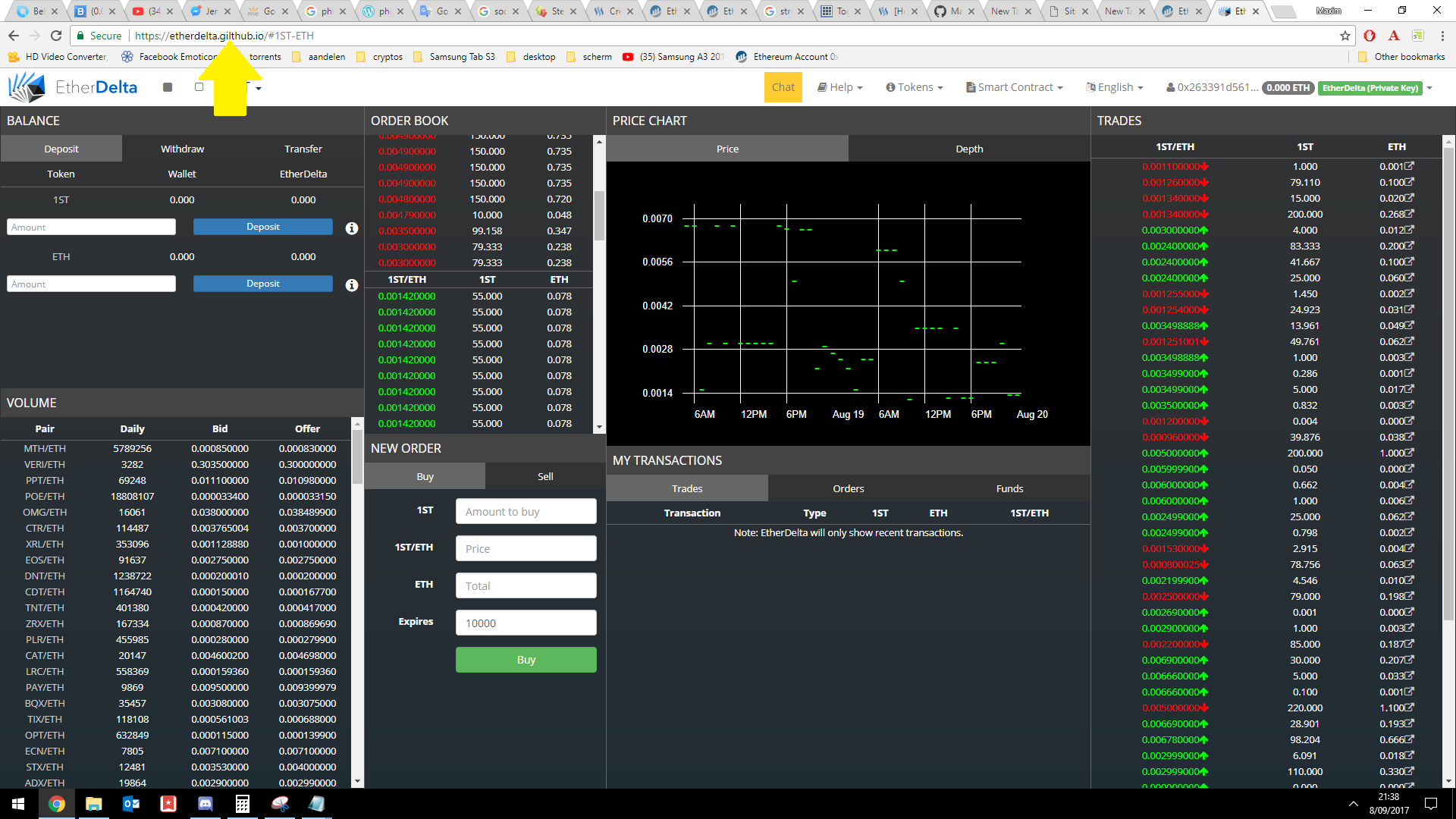Open Snipping Tool from taskbar
The height and width of the screenshot is (819, 1456).
pyautogui.click(x=280, y=804)
